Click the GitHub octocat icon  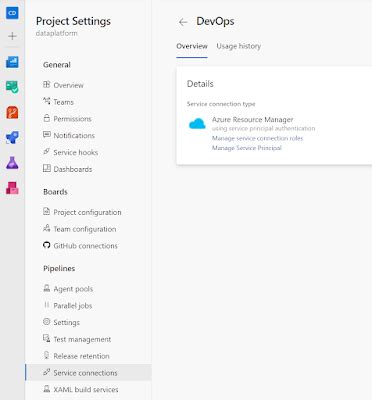pyautogui.click(x=47, y=245)
